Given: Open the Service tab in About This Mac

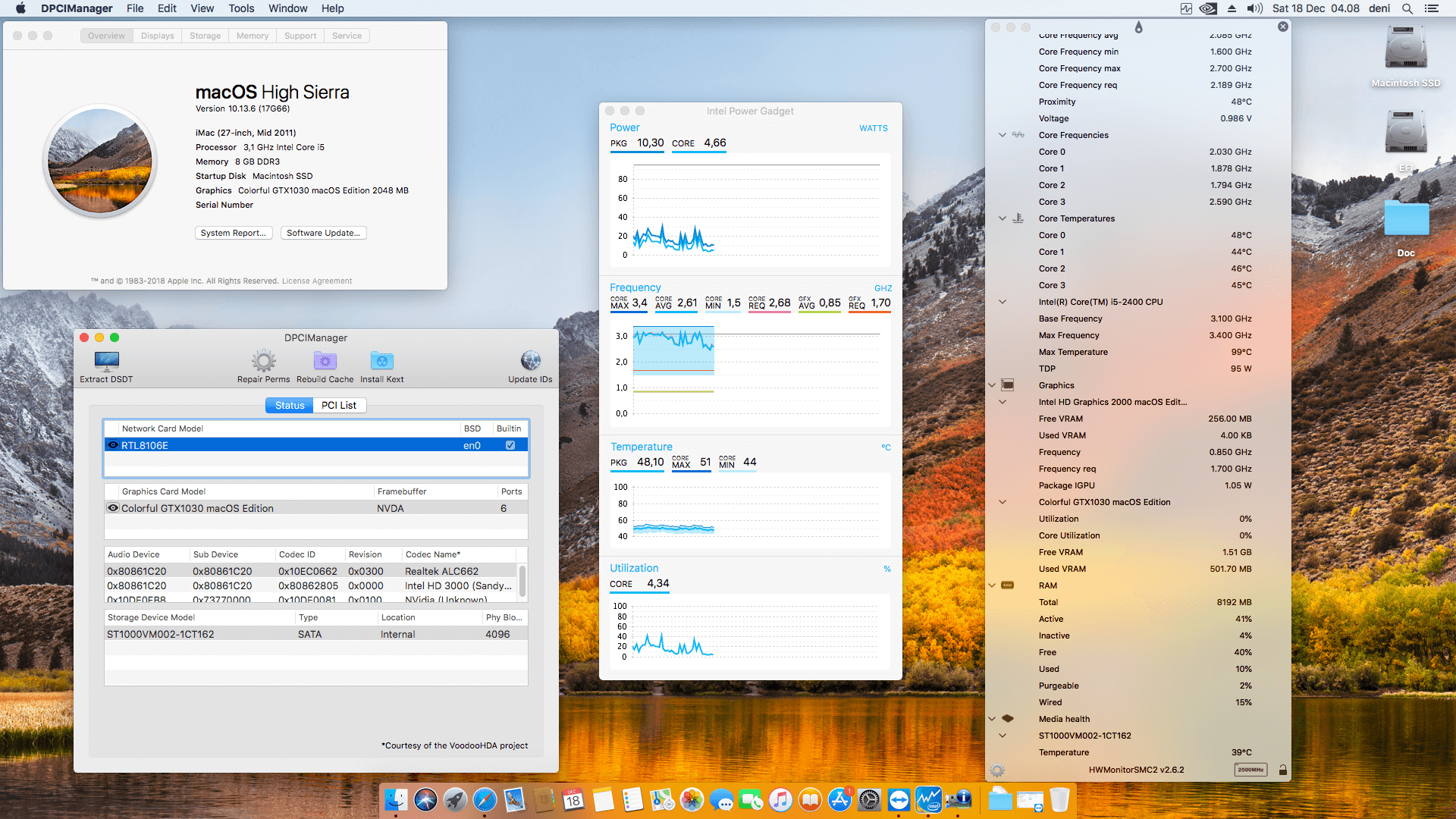Looking at the screenshot, I should (347, 36).
